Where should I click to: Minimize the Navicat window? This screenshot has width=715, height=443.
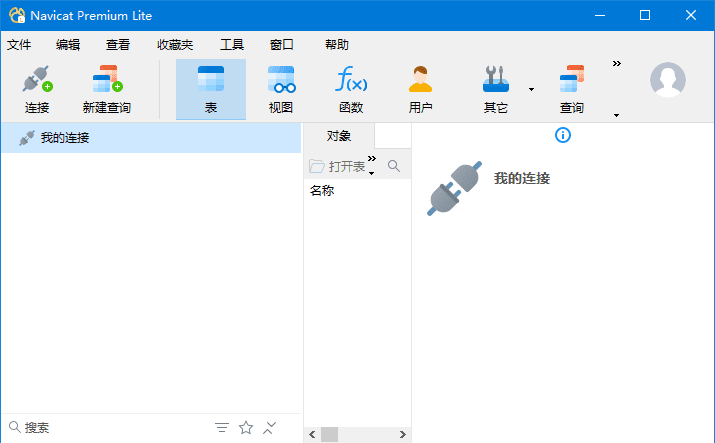[600, 15]
